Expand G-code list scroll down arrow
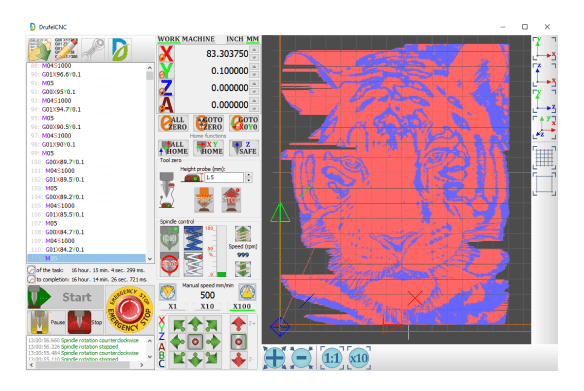 [150, 259]
